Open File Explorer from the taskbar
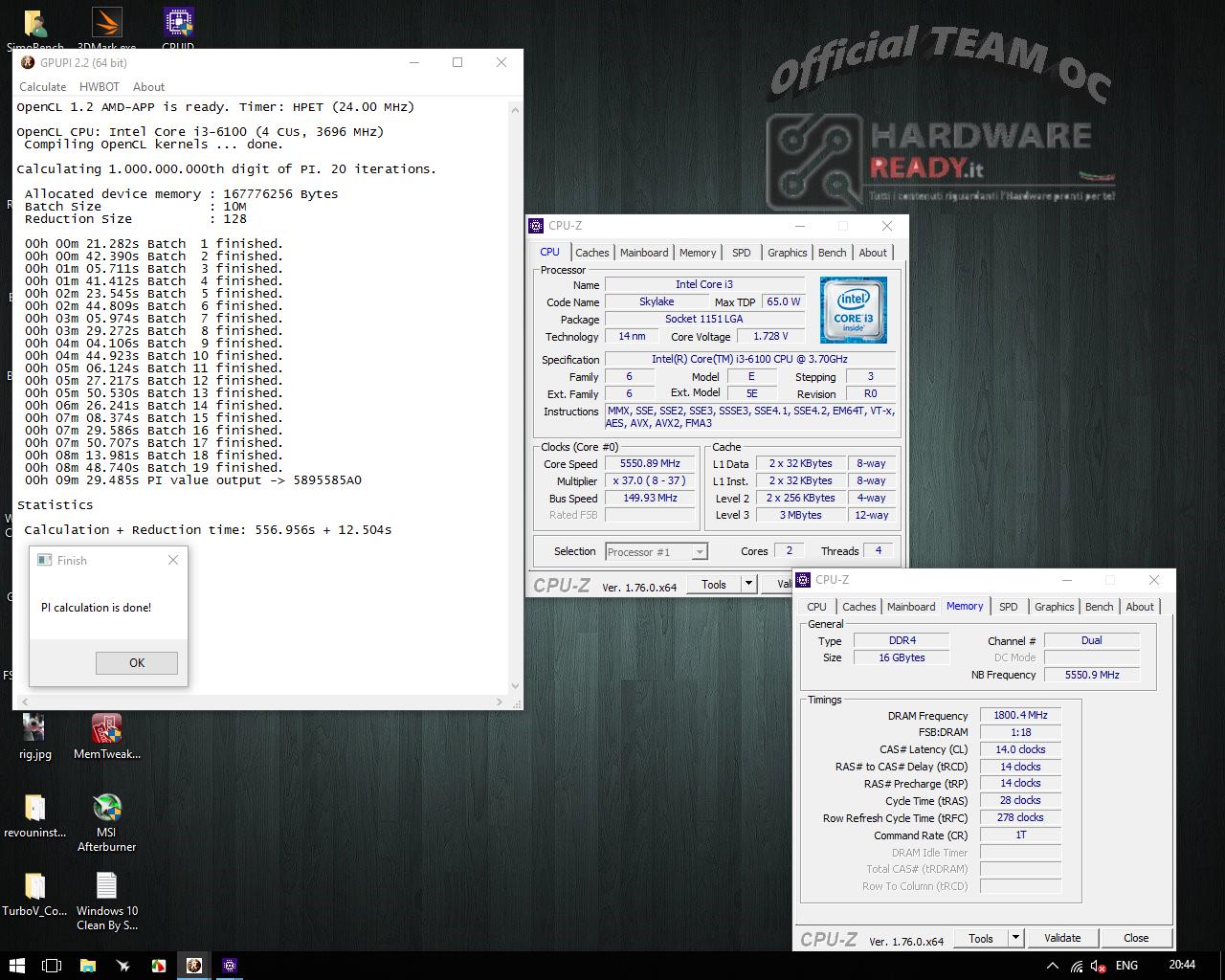This screenshot has height=980, width=1225. pyautogui.click(x=87, y=965)
